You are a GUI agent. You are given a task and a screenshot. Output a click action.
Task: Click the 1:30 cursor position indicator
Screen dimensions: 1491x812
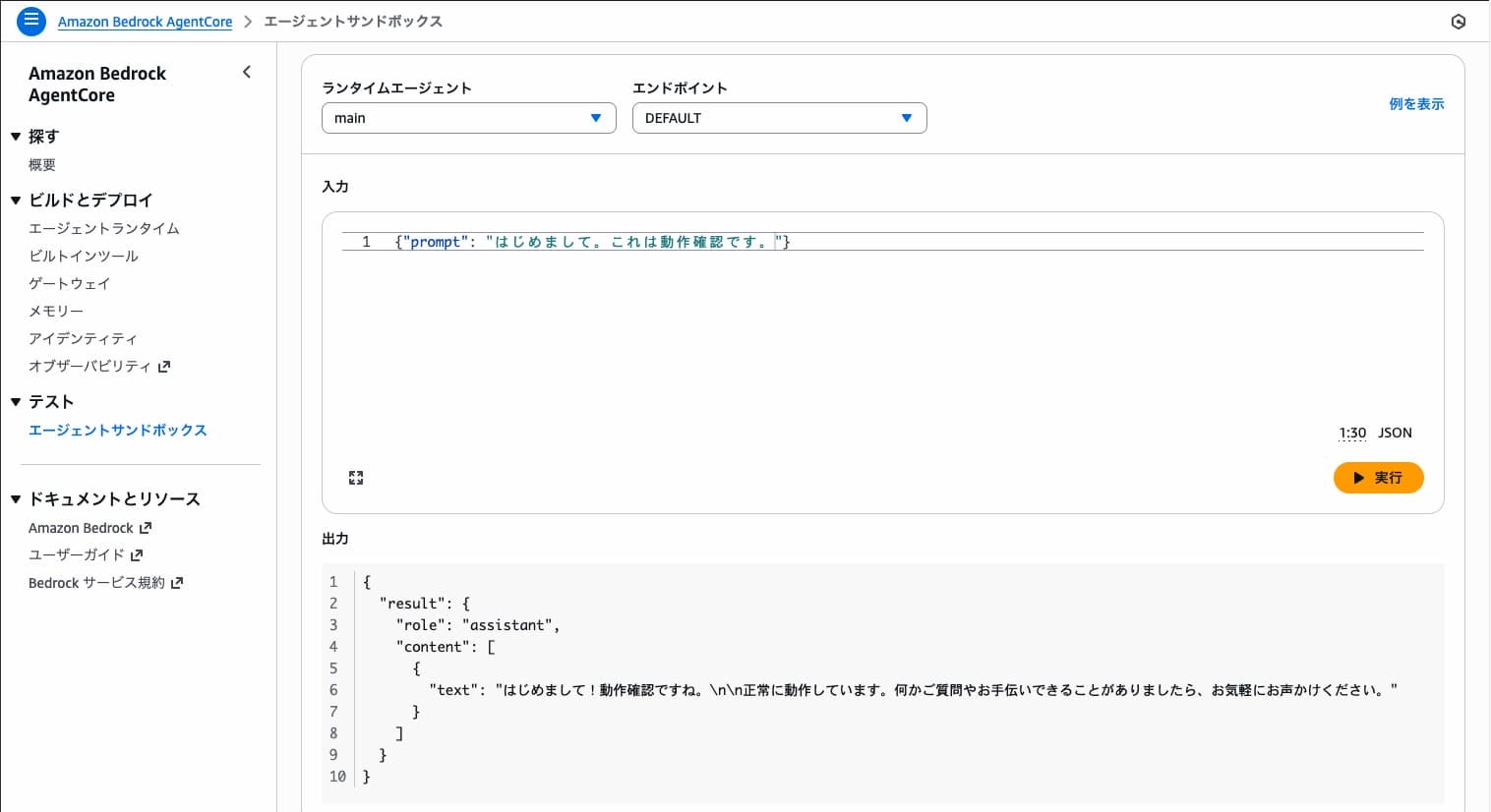[1352, 433]
